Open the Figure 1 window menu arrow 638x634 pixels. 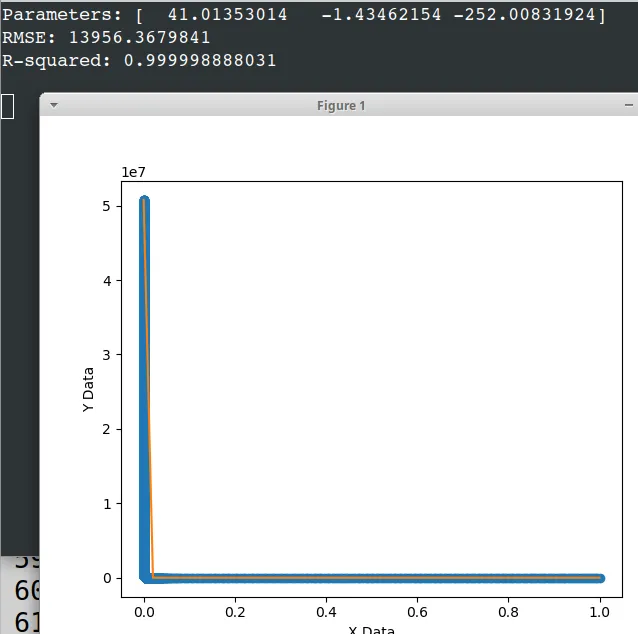[54, 105]
